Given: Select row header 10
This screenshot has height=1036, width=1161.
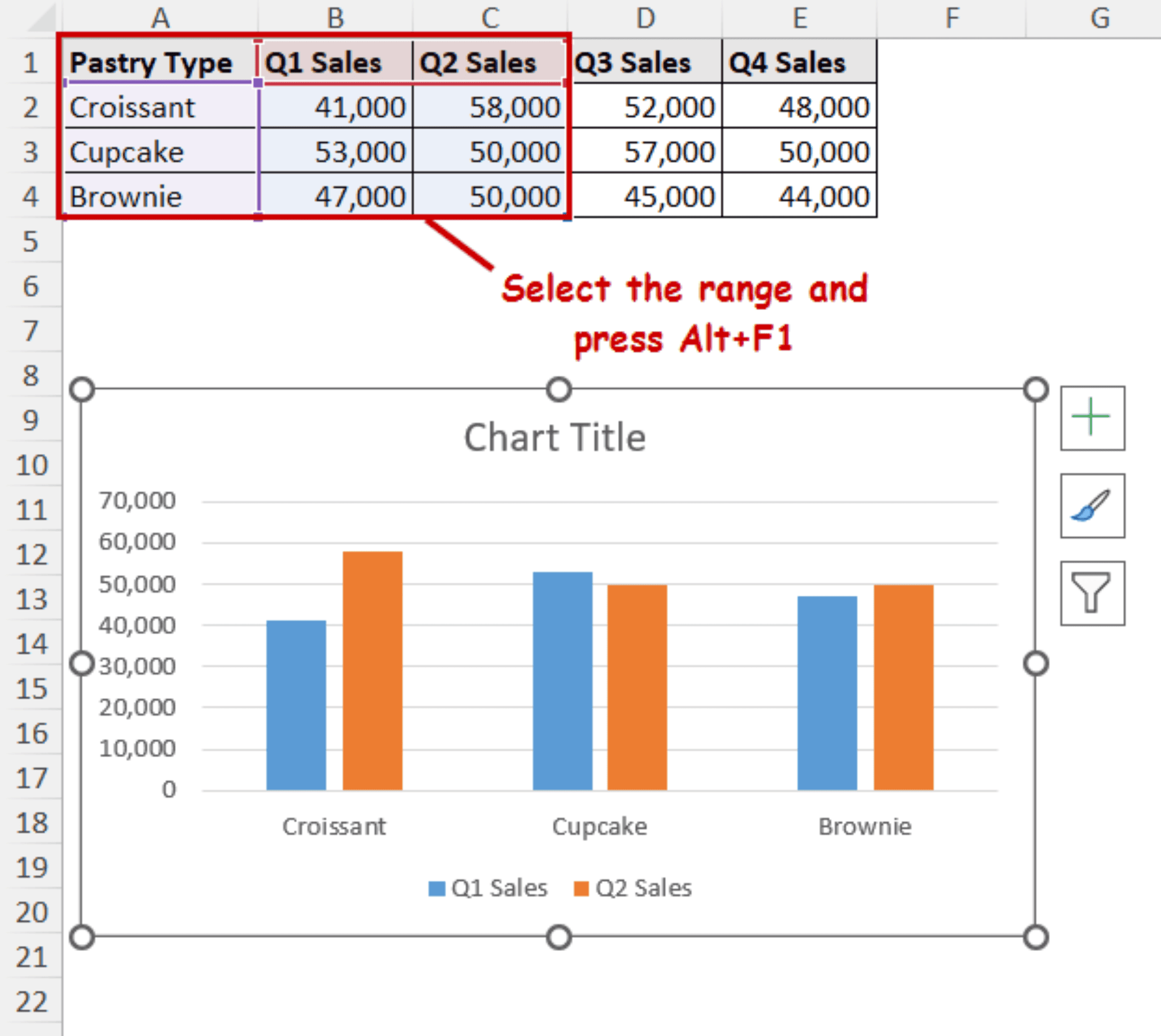Looking at the screenshot, I should point(31,465).
